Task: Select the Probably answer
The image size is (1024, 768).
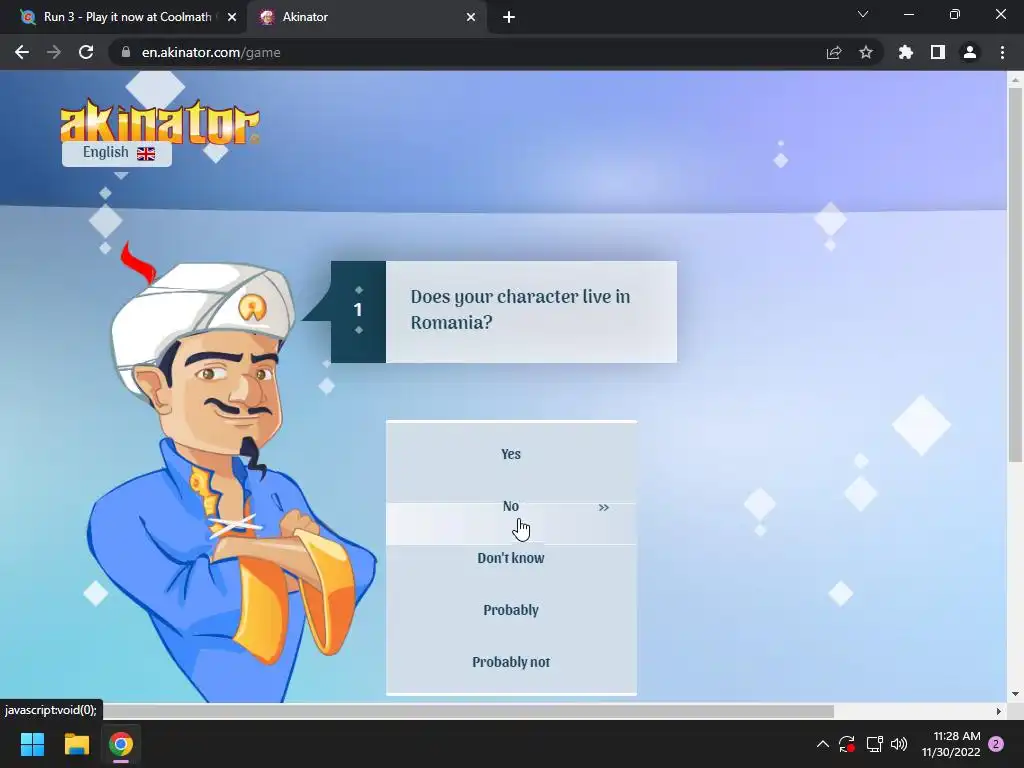Action: [x=511, y=610]
